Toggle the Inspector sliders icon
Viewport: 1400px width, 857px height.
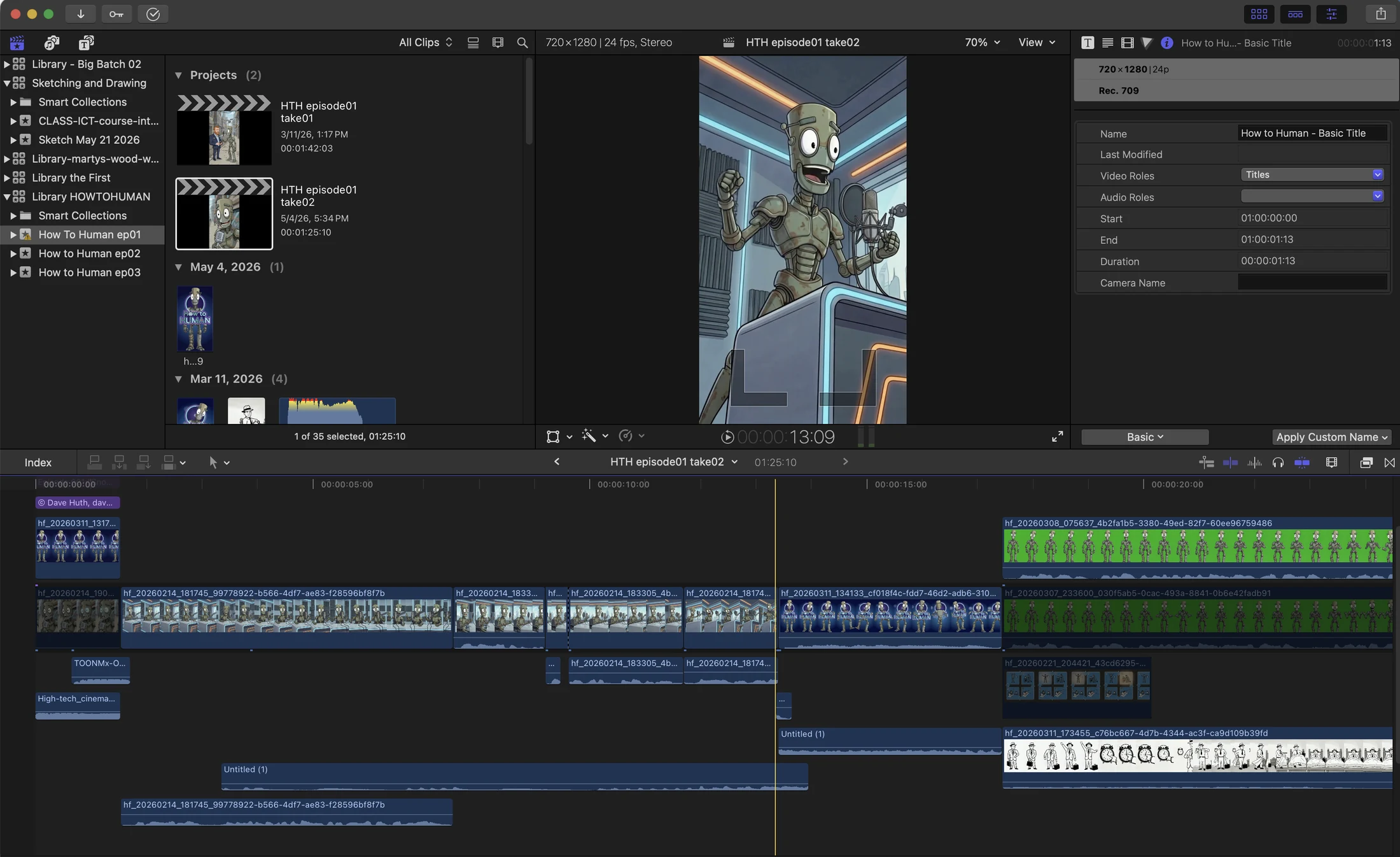1331,14
